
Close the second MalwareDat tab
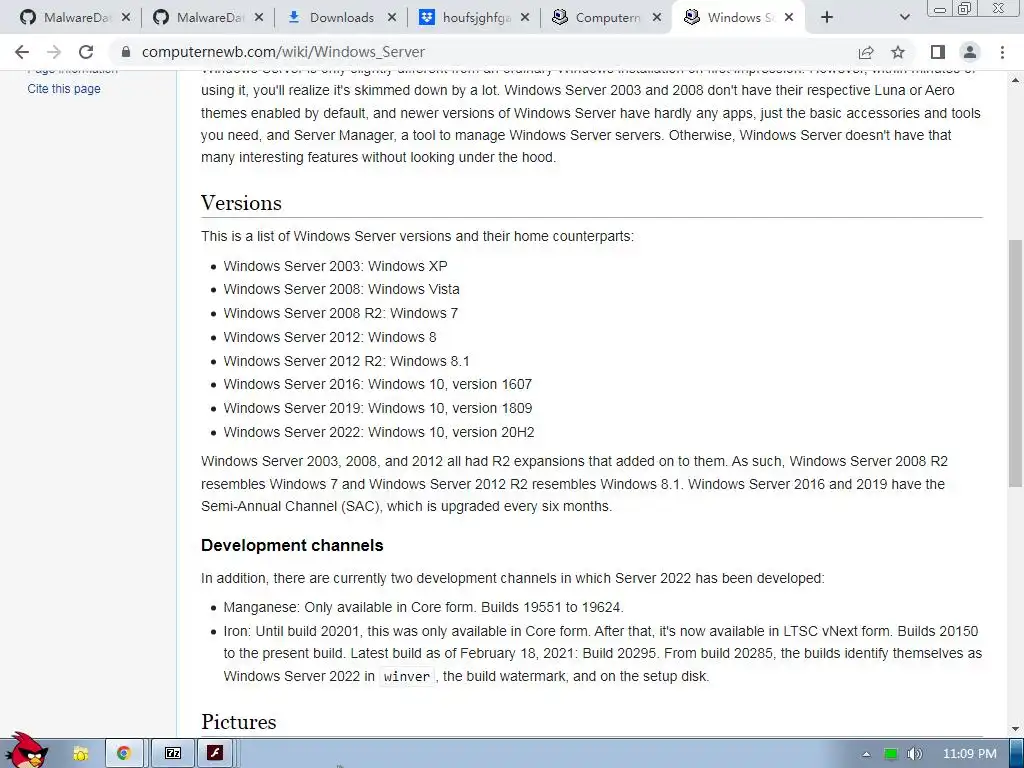click(x=259, y=18)
